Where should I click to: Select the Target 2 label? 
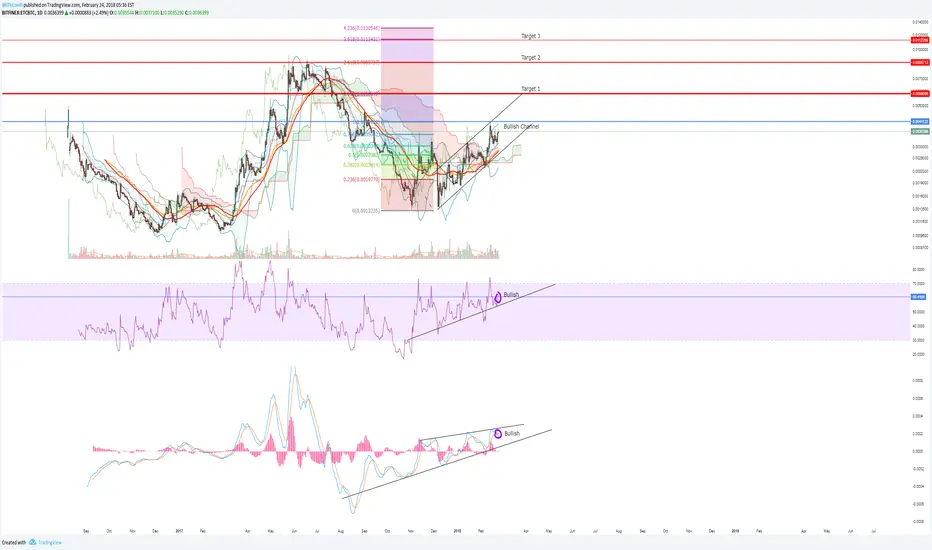pyautogui.click(x=531, y=58)
